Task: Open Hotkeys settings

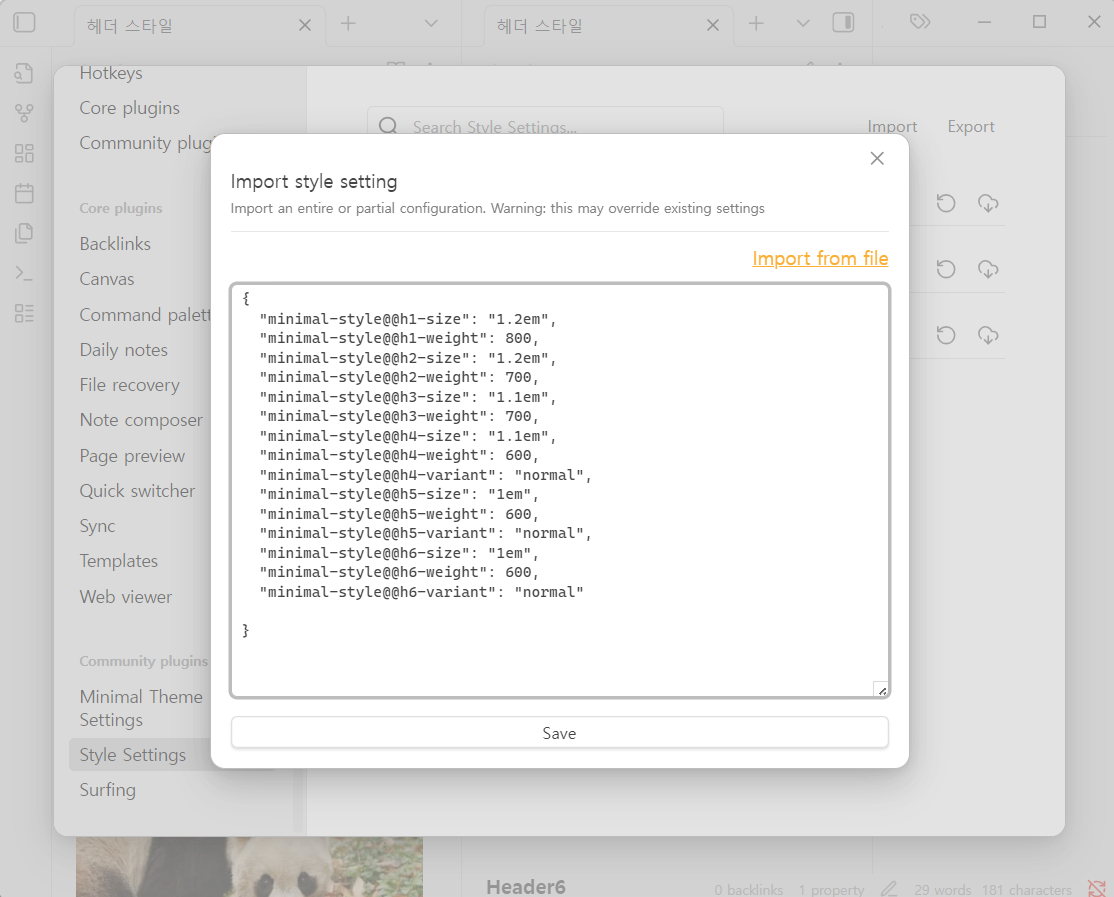Action: pos(111,73)
